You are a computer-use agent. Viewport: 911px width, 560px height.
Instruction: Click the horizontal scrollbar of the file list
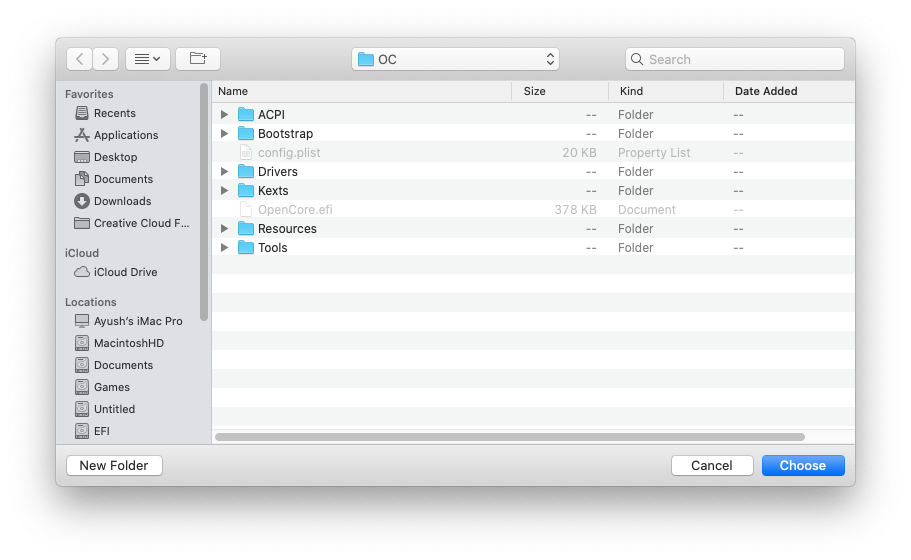[x=510, y=437]
